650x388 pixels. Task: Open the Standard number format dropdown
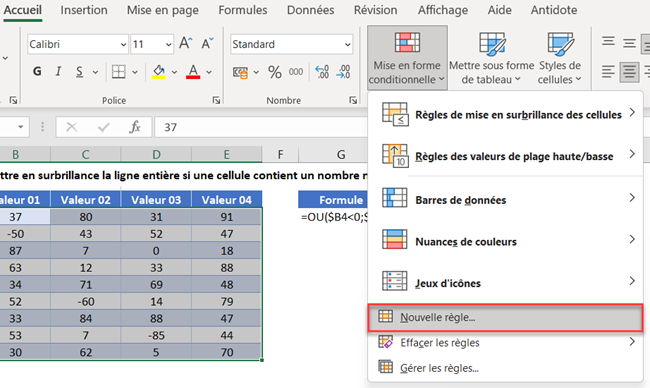point(347,44)
